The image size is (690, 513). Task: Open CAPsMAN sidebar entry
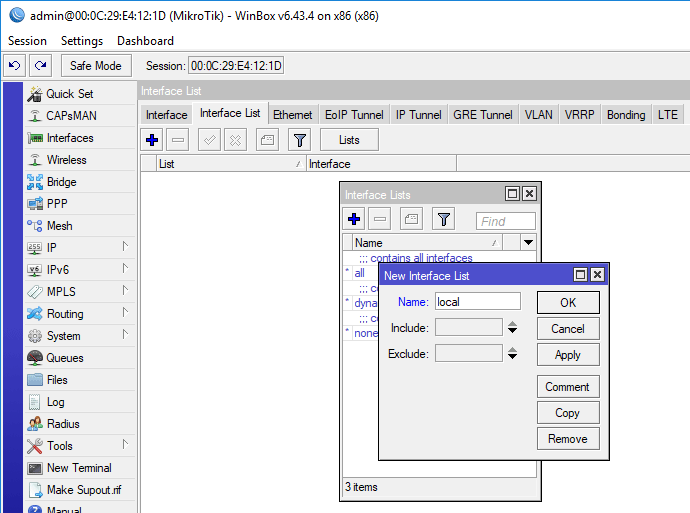80,116
